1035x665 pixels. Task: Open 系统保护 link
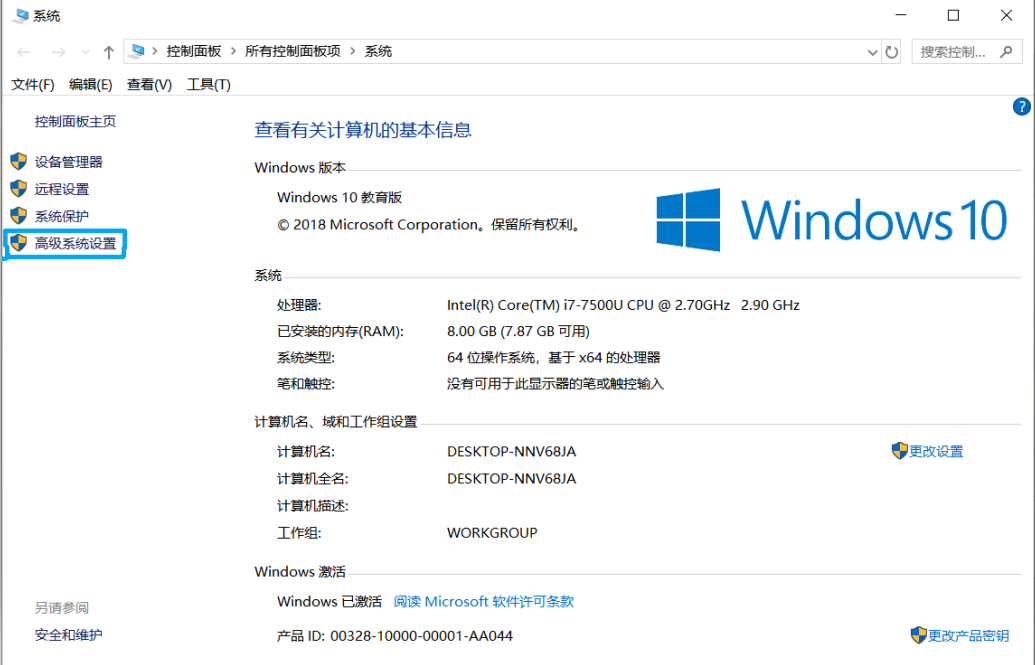[x=61, y=216]
